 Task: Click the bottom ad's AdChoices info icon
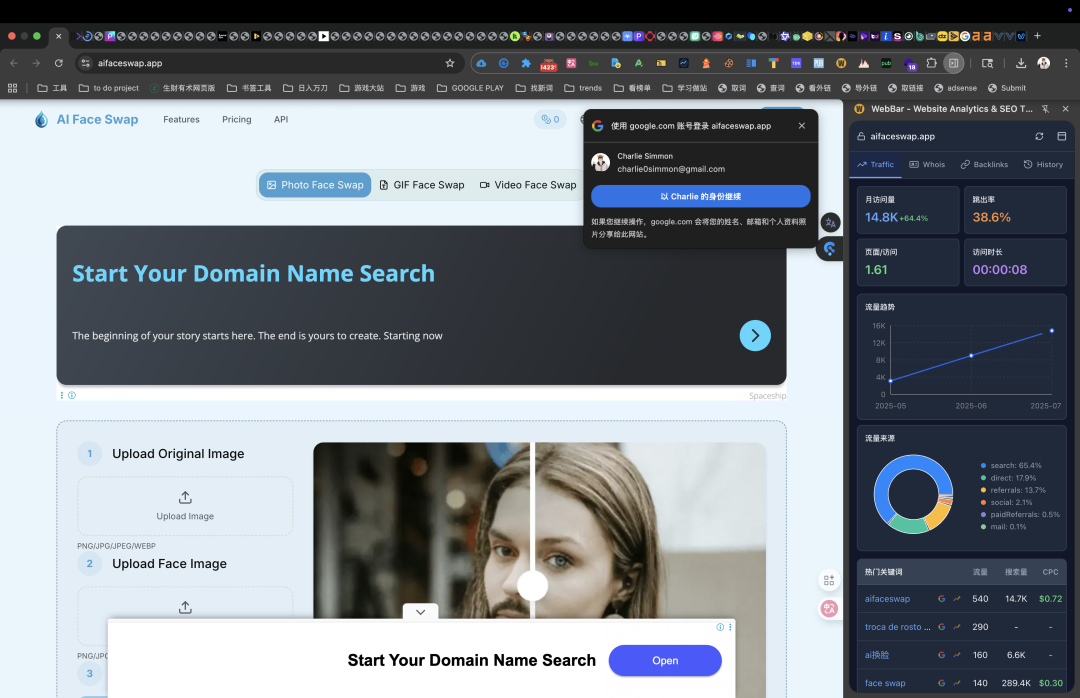(x=720, y=627)
